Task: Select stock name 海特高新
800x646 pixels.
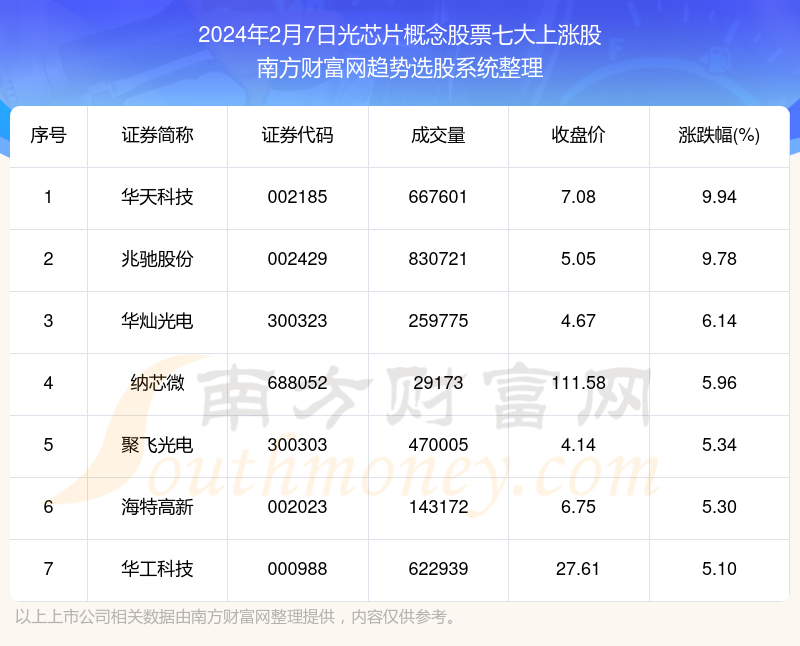Action: pos(157,507)
